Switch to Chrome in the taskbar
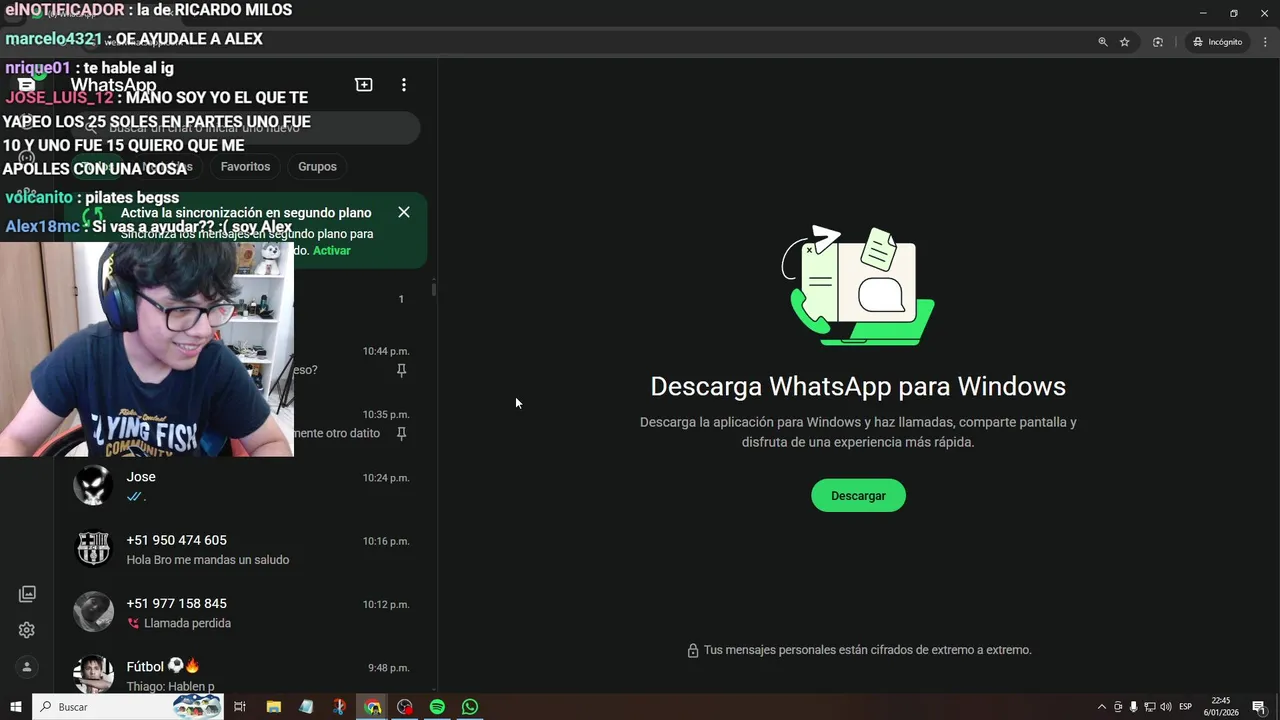 373,707
